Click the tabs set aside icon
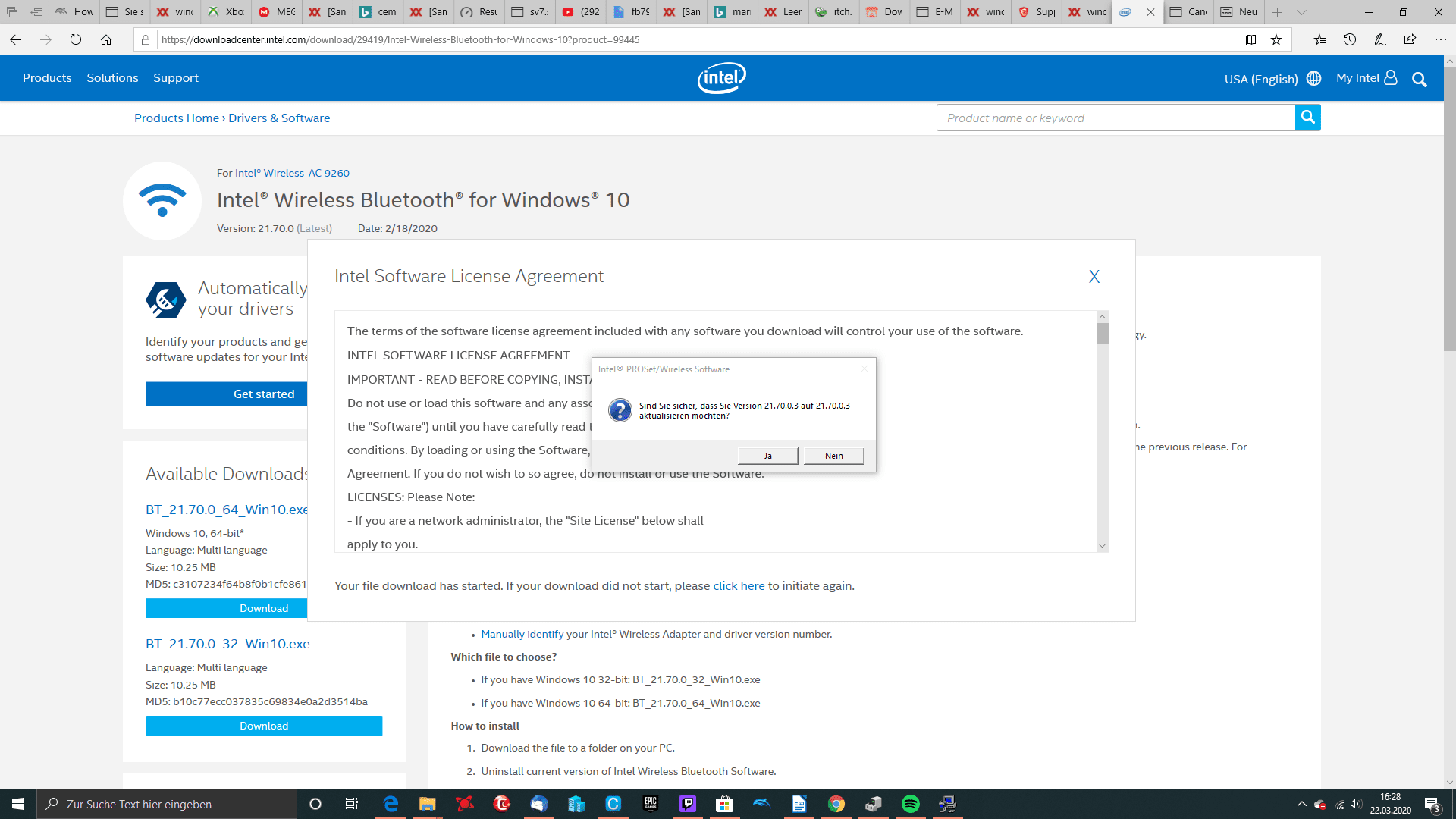This screenshot has width=1456, height=819. (36, 12)
